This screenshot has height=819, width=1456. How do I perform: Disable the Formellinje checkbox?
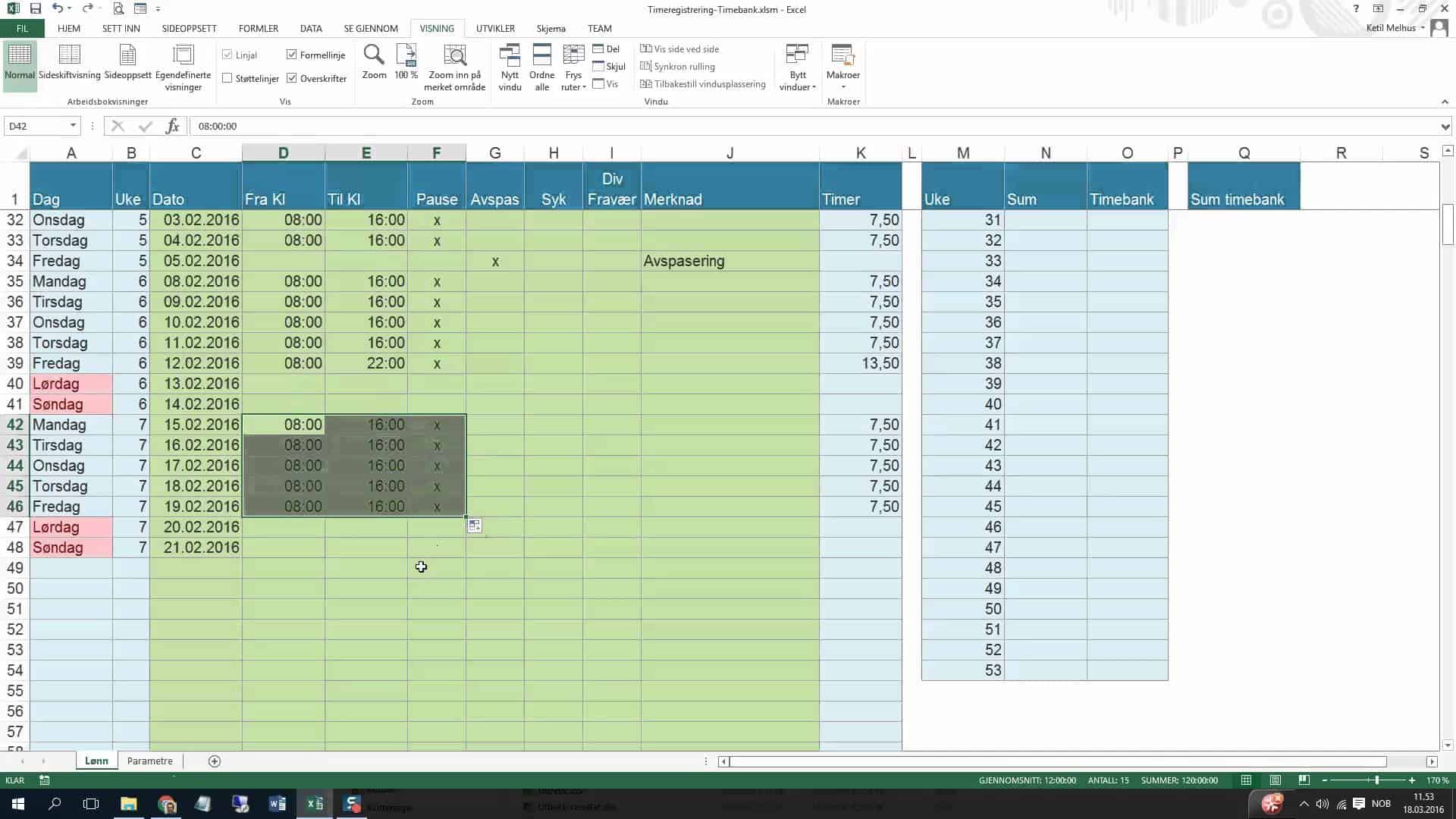(x=293, y=54)
